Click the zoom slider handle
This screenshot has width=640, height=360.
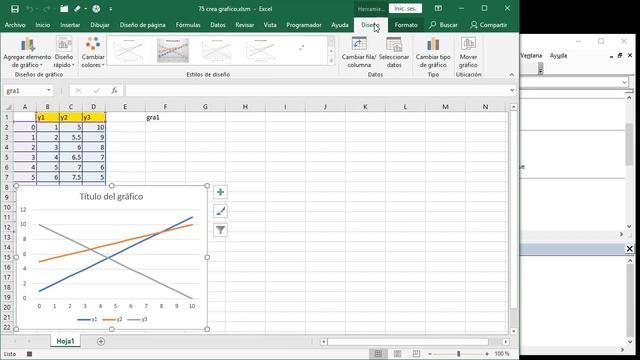pyautogui.click(x=458, y=354)
